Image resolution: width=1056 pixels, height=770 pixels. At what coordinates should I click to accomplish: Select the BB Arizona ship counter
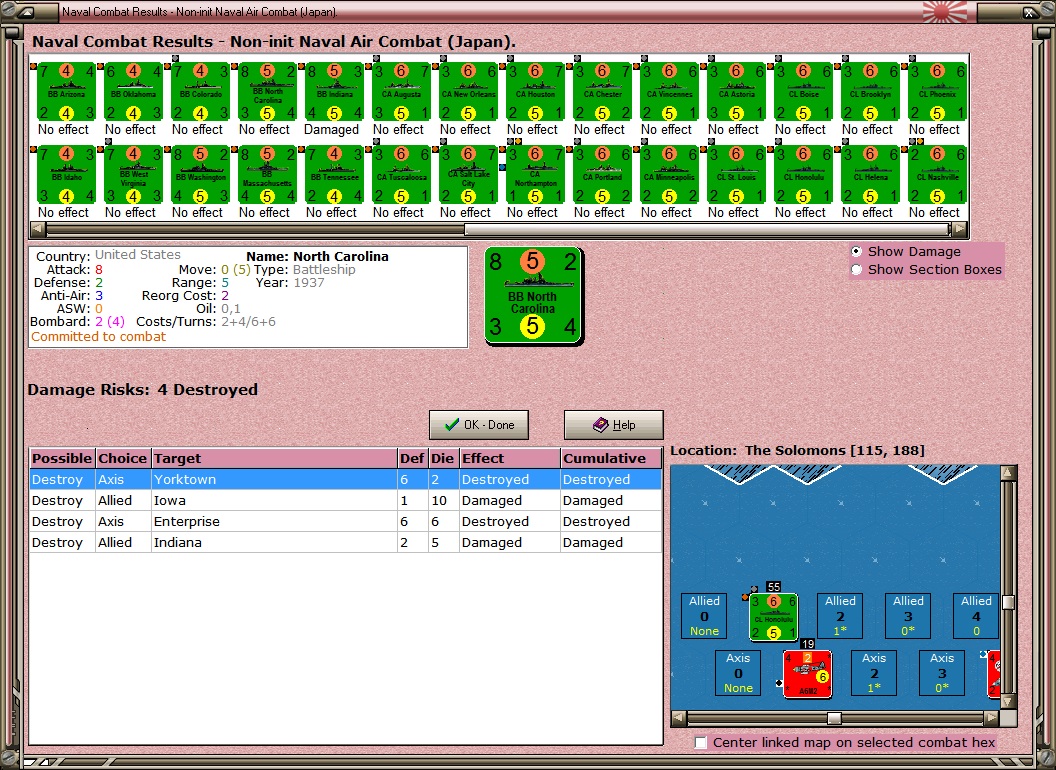(66, 92)
